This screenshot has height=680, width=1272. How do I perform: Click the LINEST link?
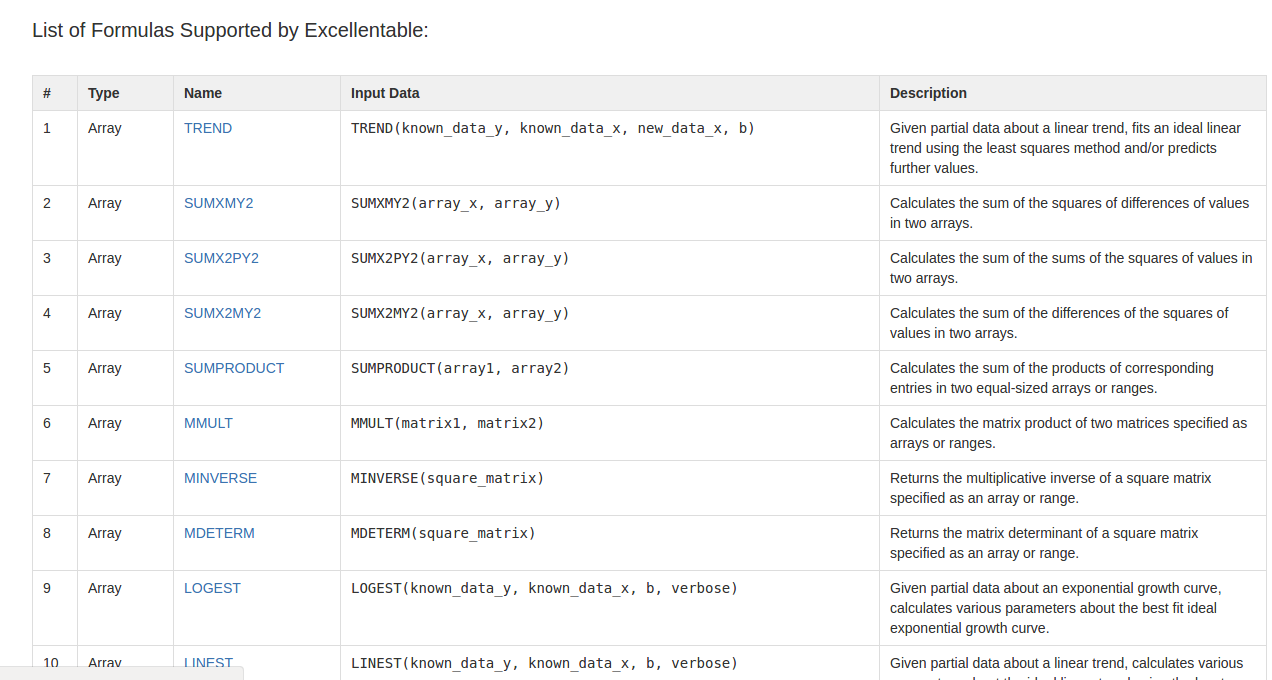click(208, 662)
